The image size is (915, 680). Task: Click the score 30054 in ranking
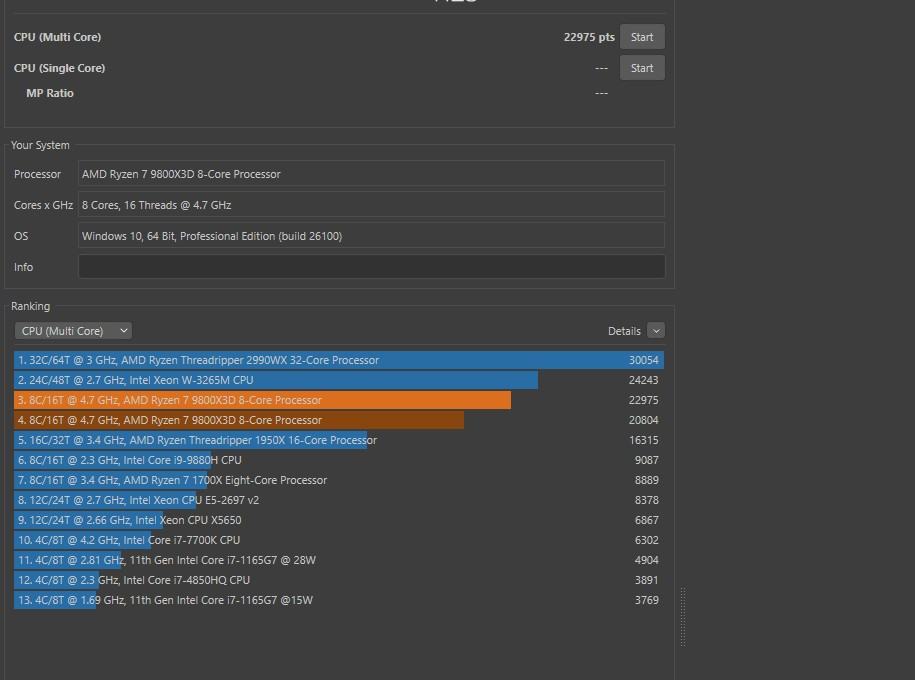tap(644, 360)
